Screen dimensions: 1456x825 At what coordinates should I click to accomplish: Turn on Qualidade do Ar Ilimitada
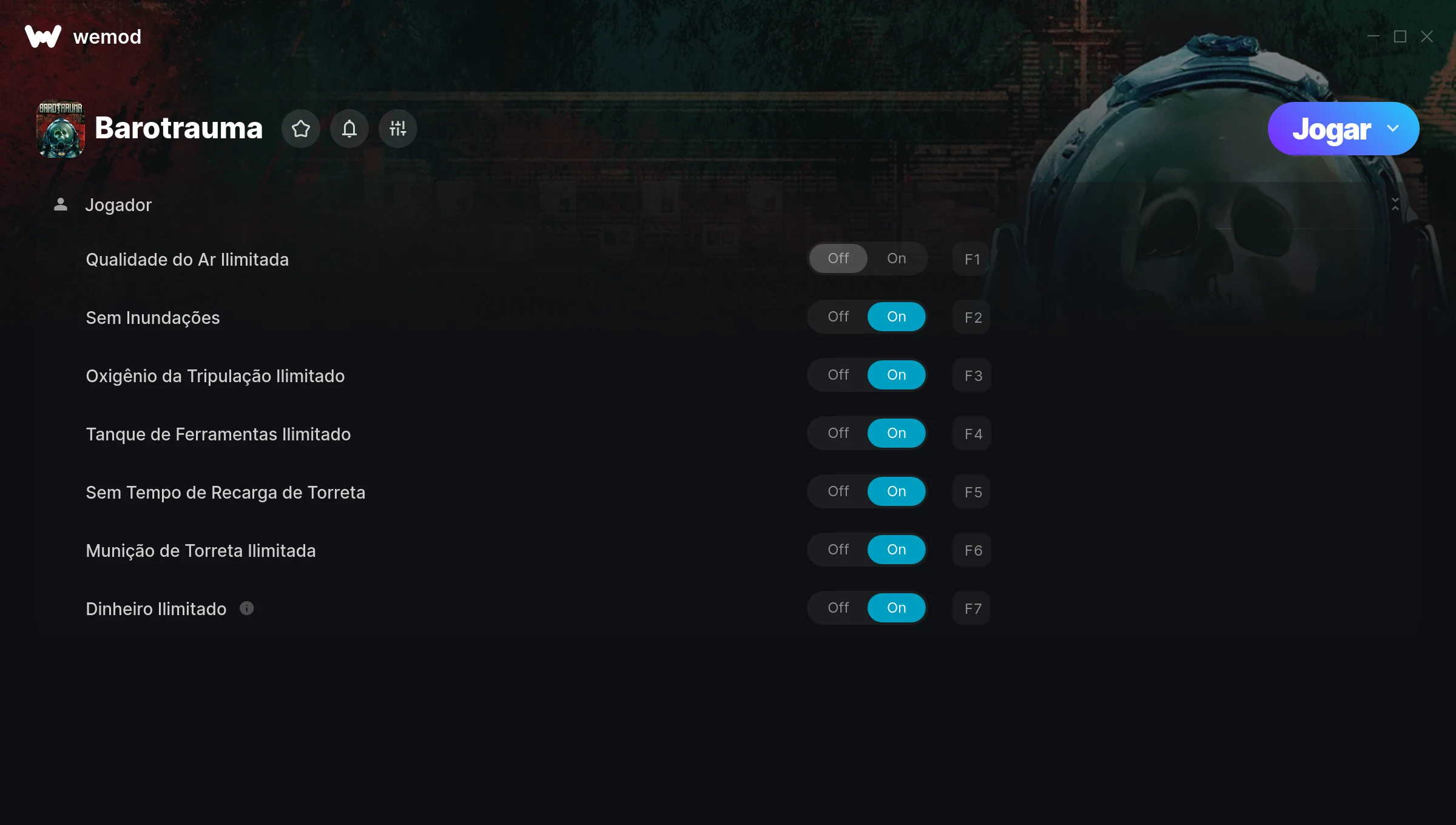tap(897, 258)
